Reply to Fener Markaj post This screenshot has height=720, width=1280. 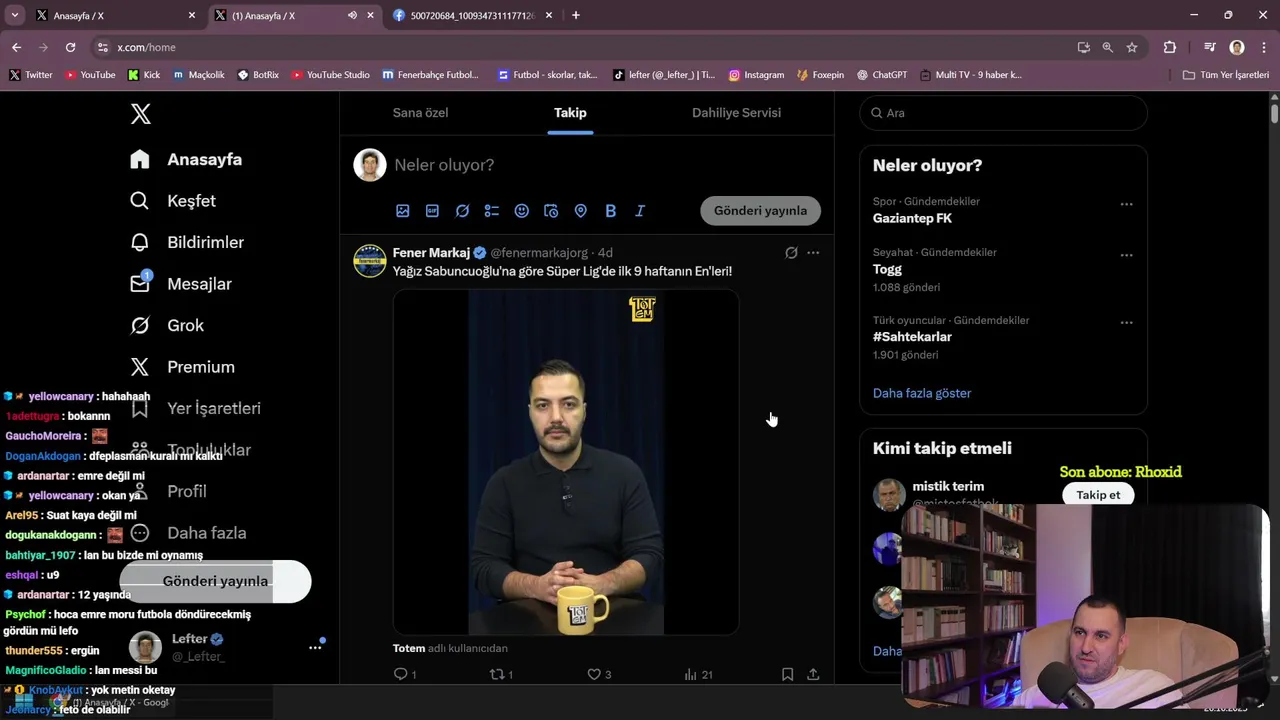[404, 675]
